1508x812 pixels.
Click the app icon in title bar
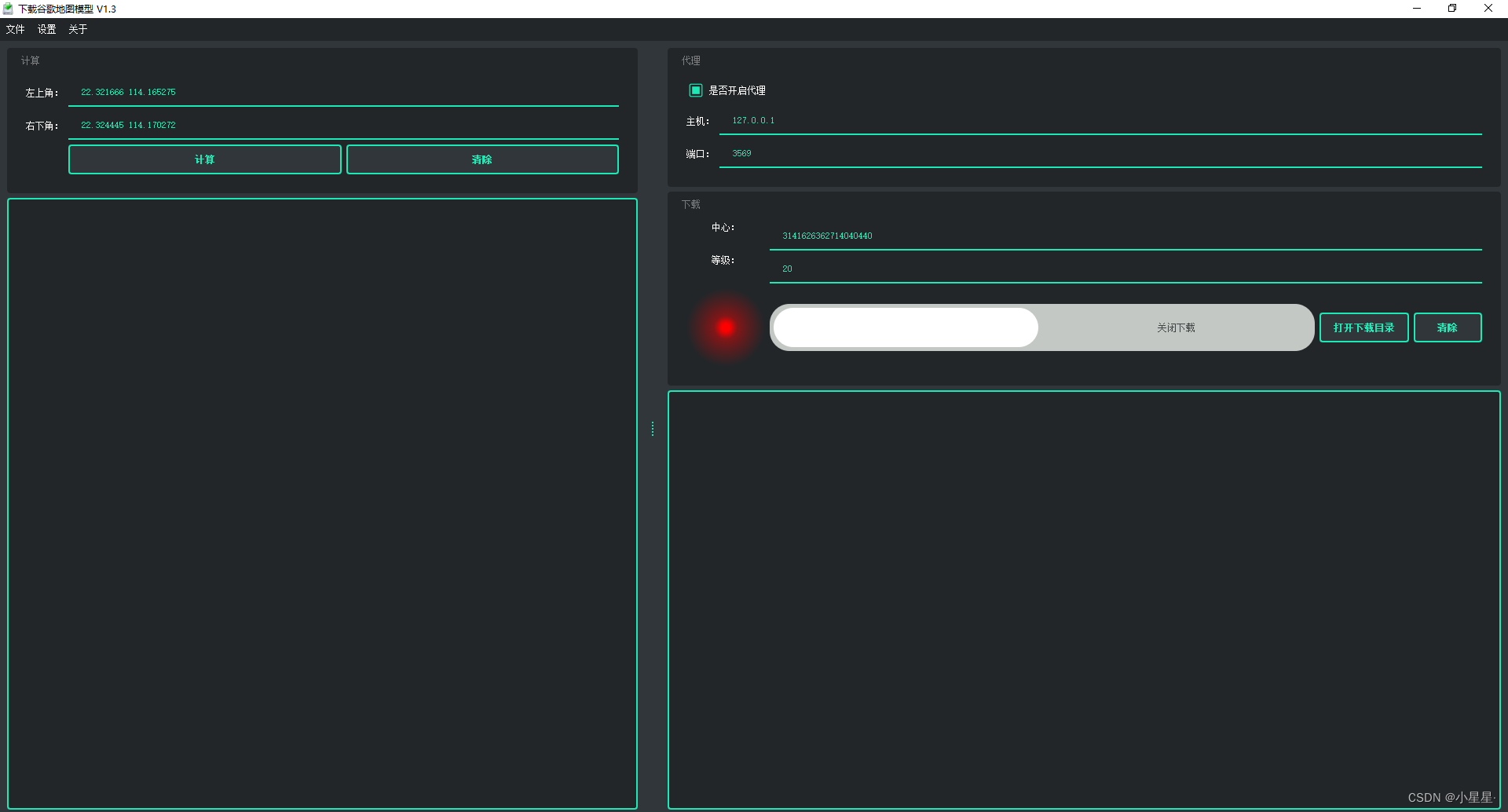tap(8, 9)
